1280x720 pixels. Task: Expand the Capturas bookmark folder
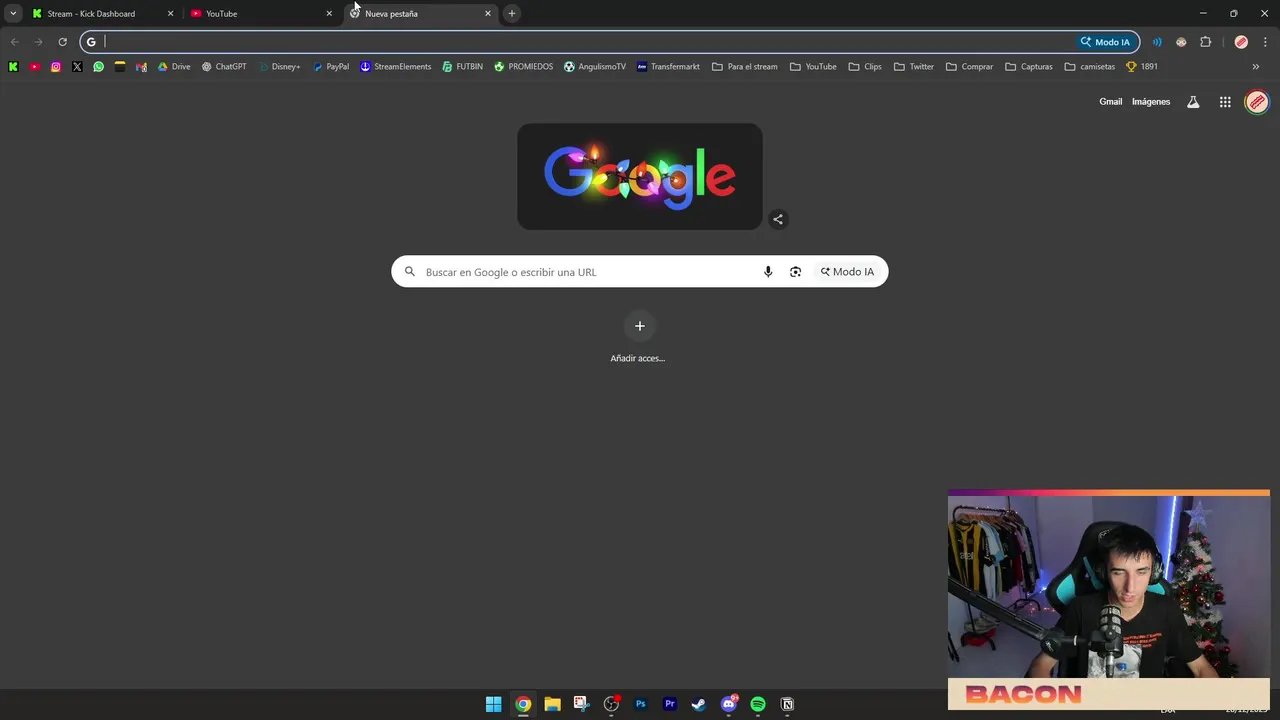[x=1029, y=67]
